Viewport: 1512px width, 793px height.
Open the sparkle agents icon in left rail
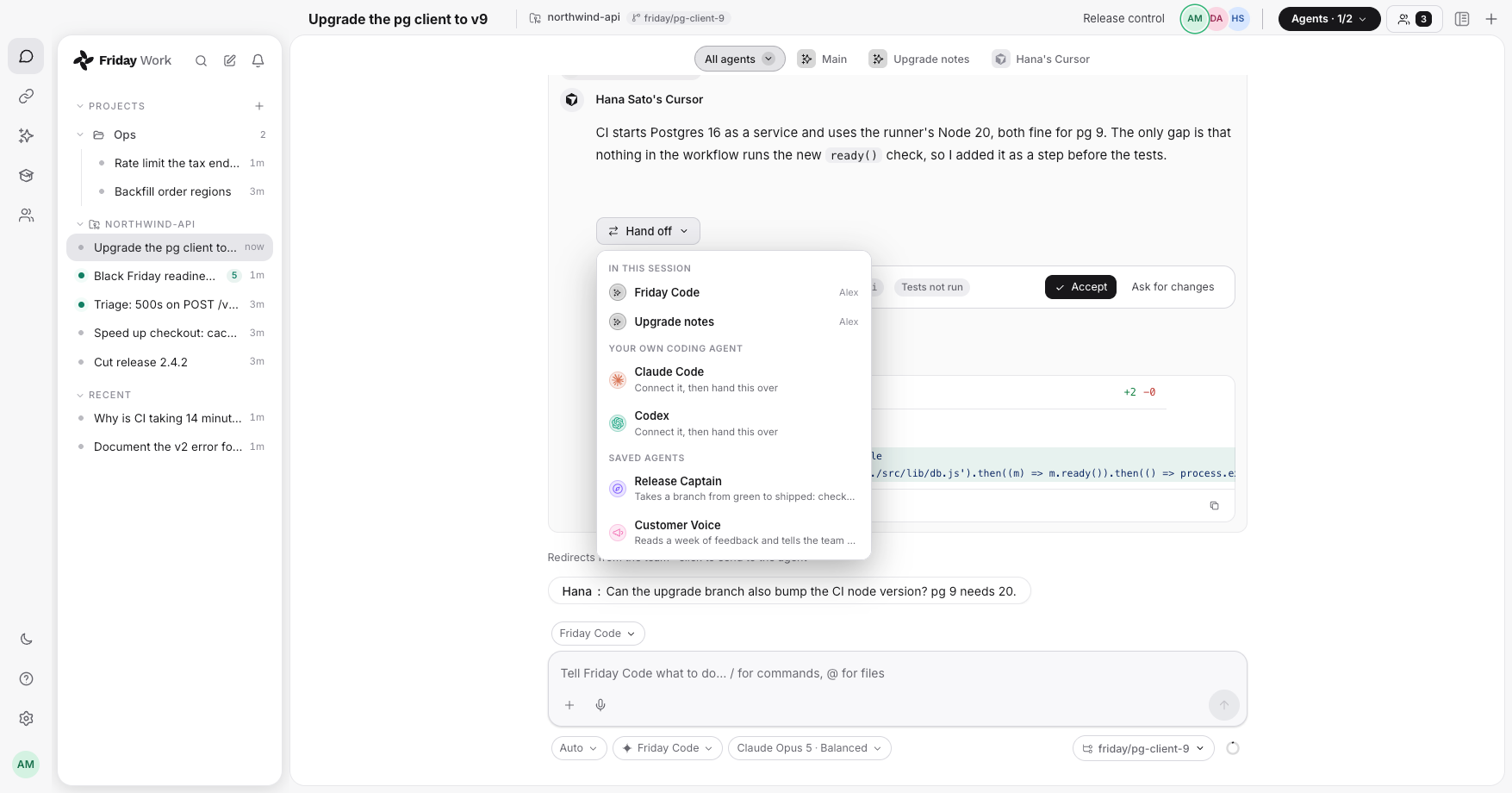click(x=27, y=135)
